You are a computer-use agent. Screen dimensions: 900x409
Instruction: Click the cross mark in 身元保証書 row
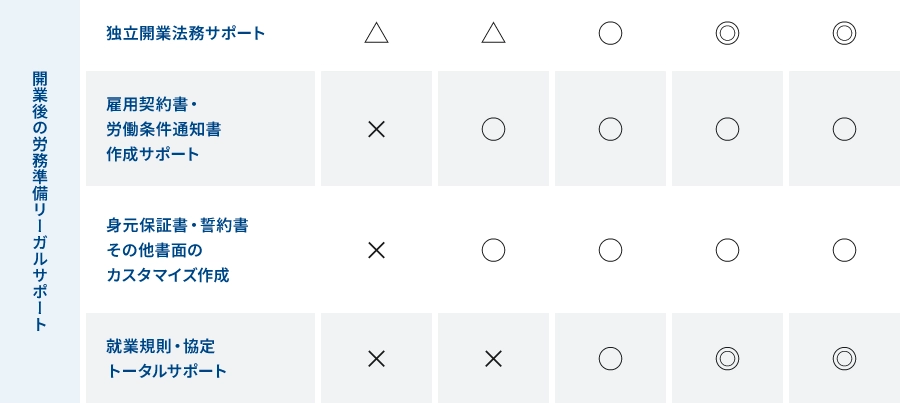coord(376,250)
